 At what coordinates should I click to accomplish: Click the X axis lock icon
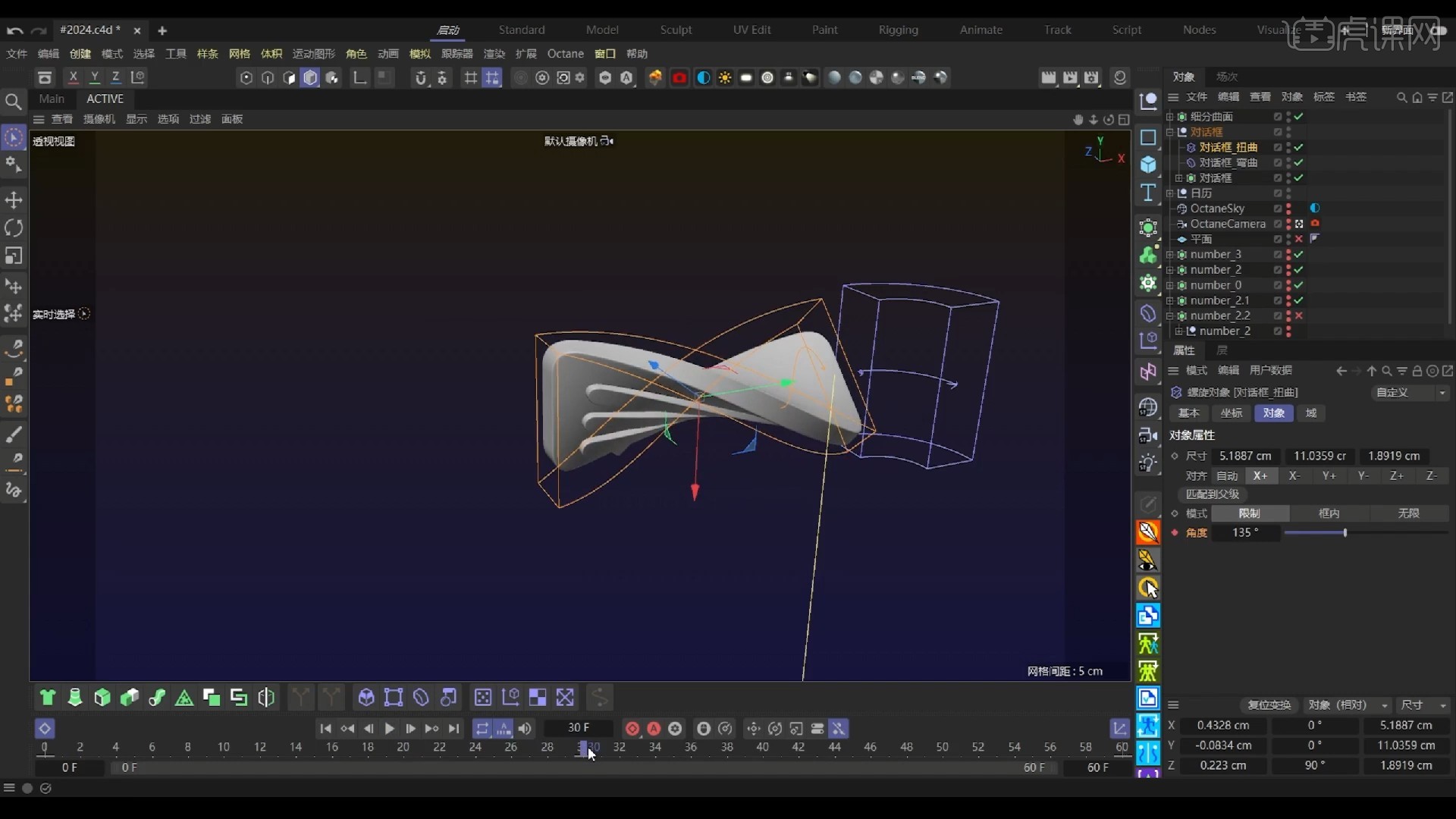click(73, 77)
